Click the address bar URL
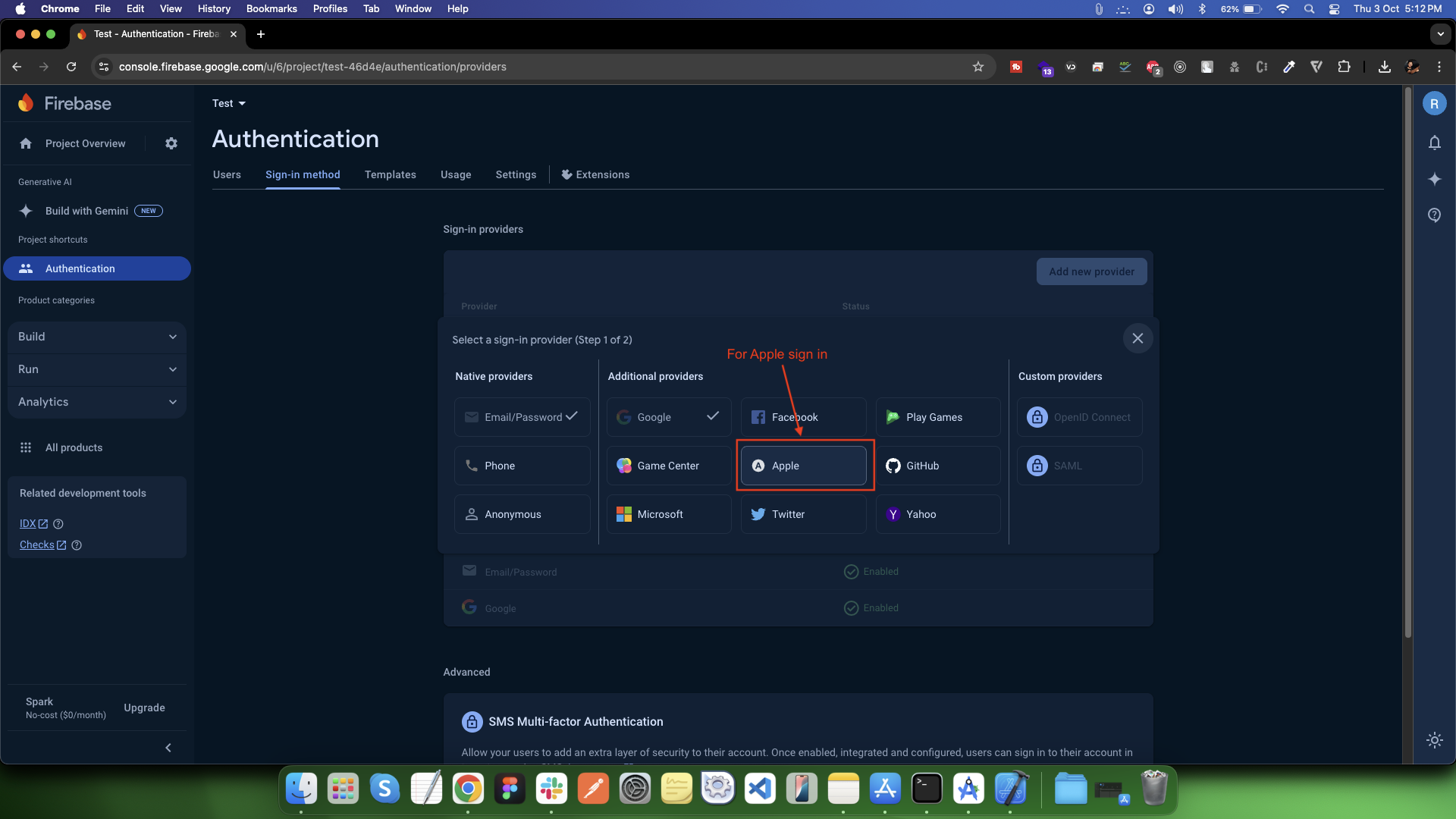The width and height of the screenshot is (1456, 819). click(x=312, y=67)
